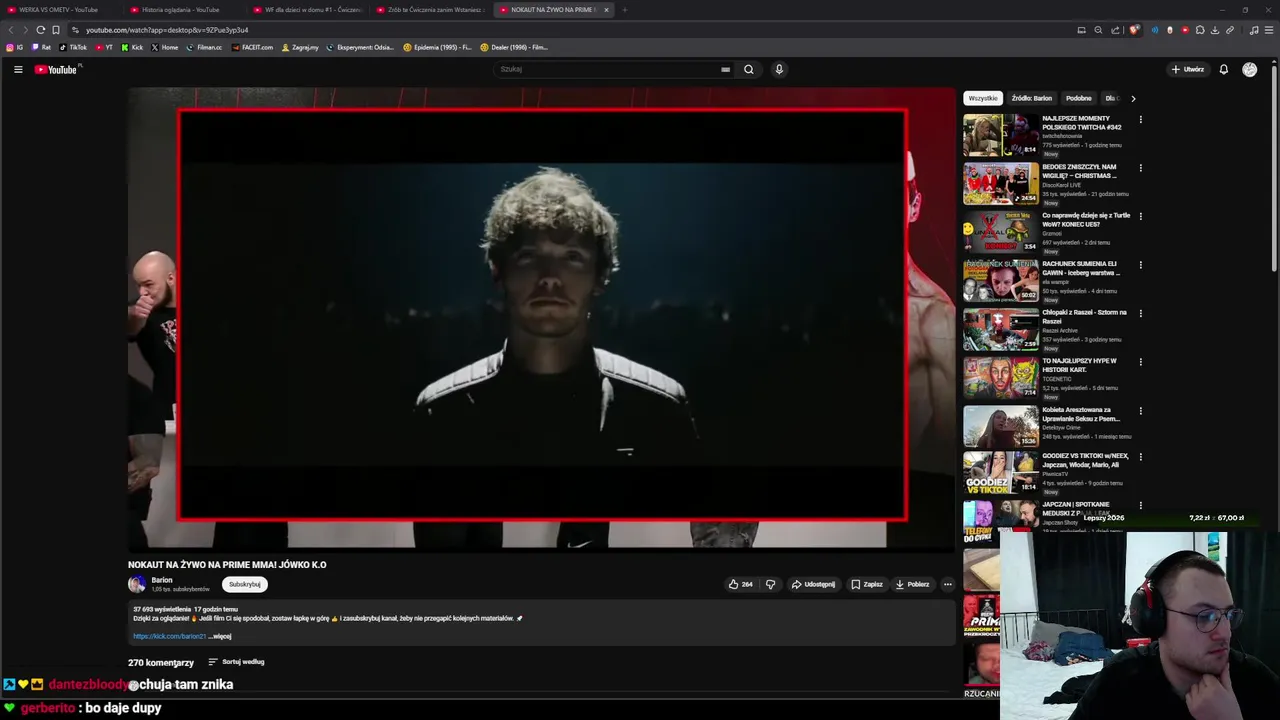Open the GOODIEZ VS TIKTOK video thumbnail

click(1001, 474)
